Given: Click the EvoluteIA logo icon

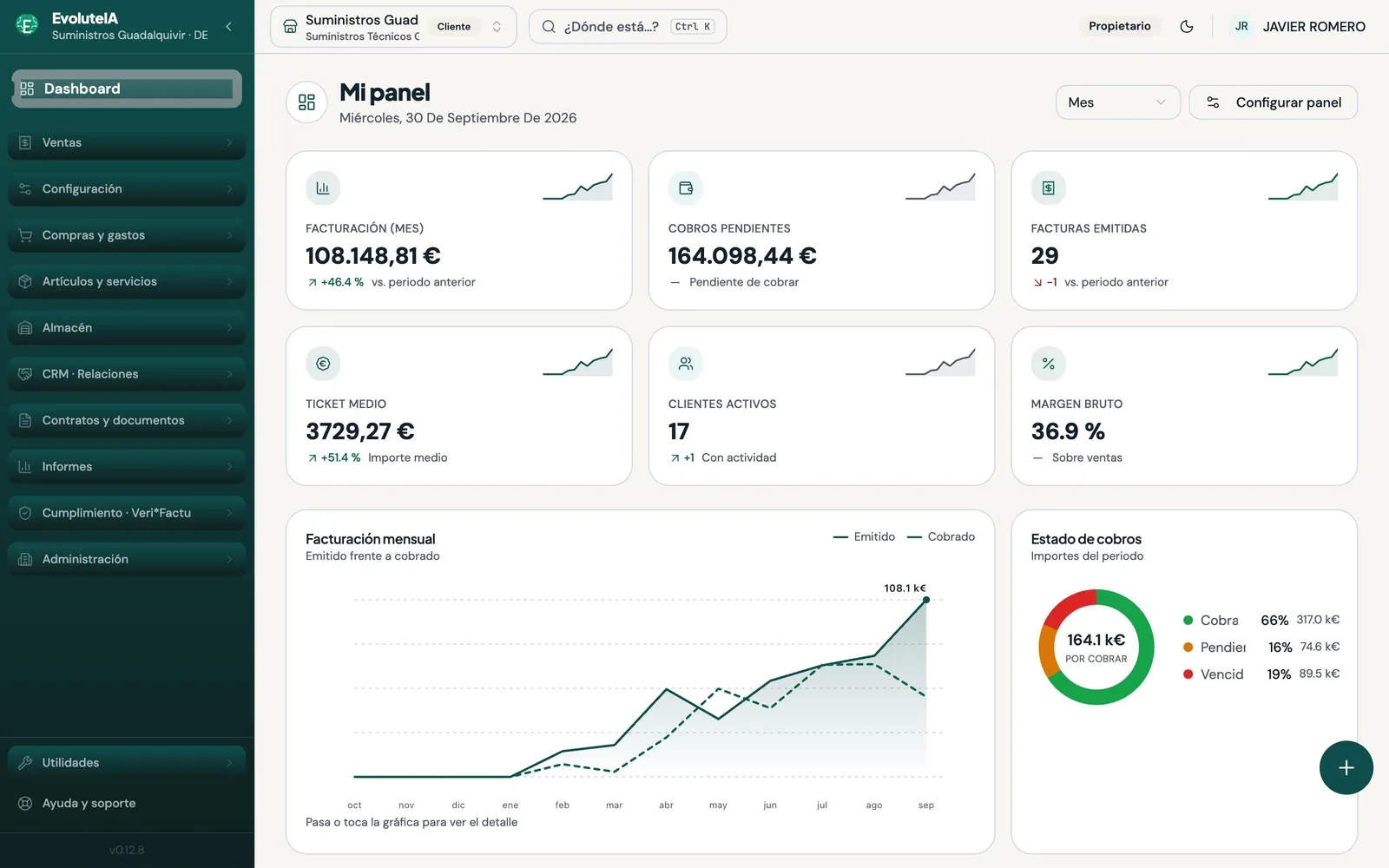Looking at the screenshot, I should pyautogui.click(x=27, y=25).
